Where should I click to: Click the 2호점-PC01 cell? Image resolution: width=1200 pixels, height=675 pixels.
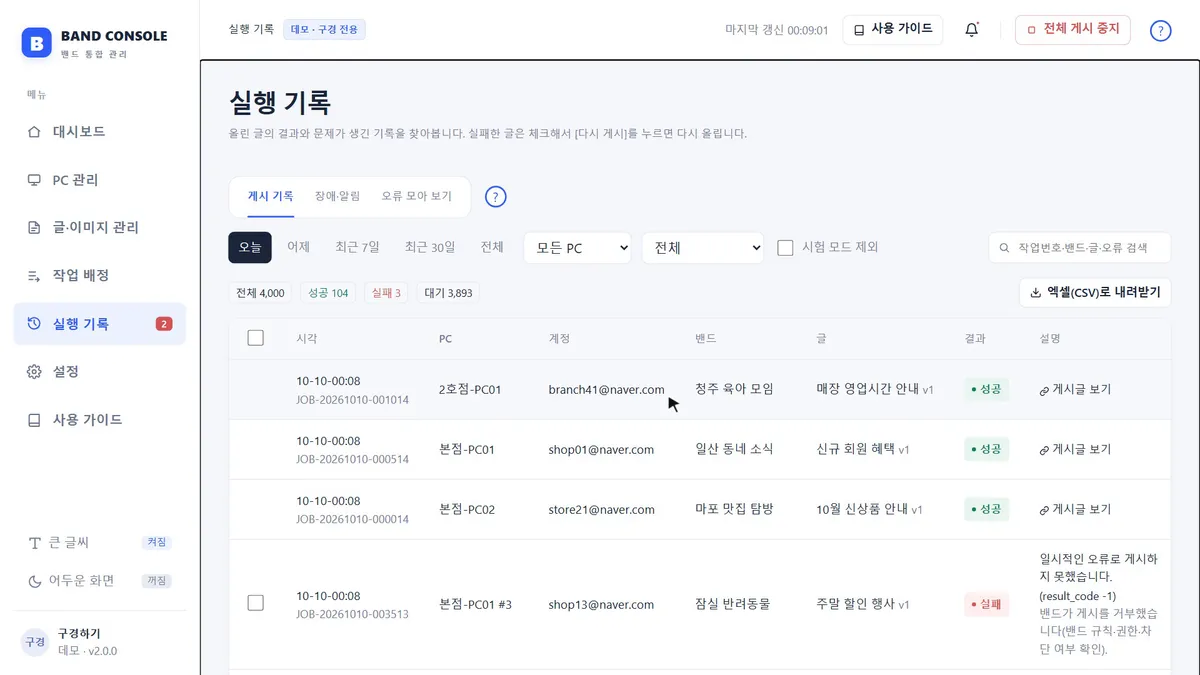[470, 390]
